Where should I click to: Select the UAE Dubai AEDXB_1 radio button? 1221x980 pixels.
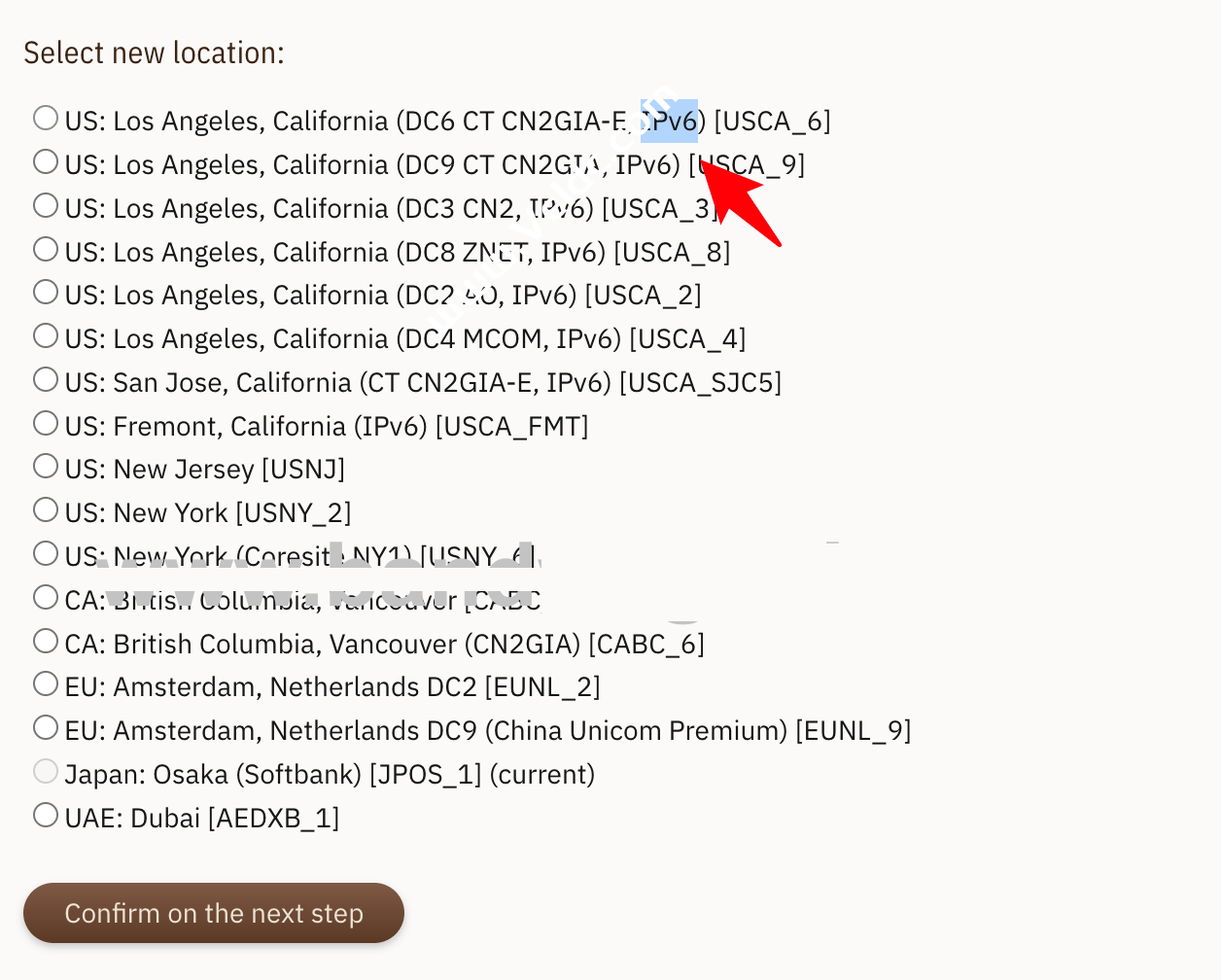(x=46, y=815)
